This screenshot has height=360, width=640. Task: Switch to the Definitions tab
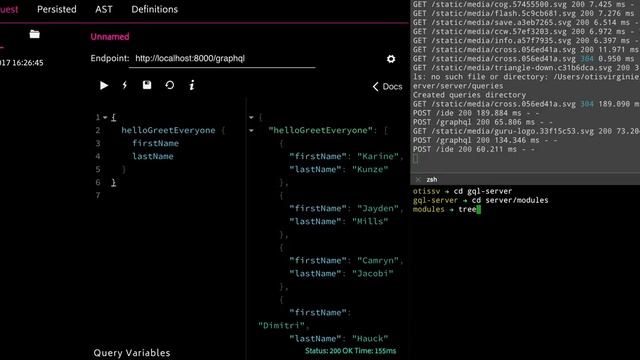155,9
